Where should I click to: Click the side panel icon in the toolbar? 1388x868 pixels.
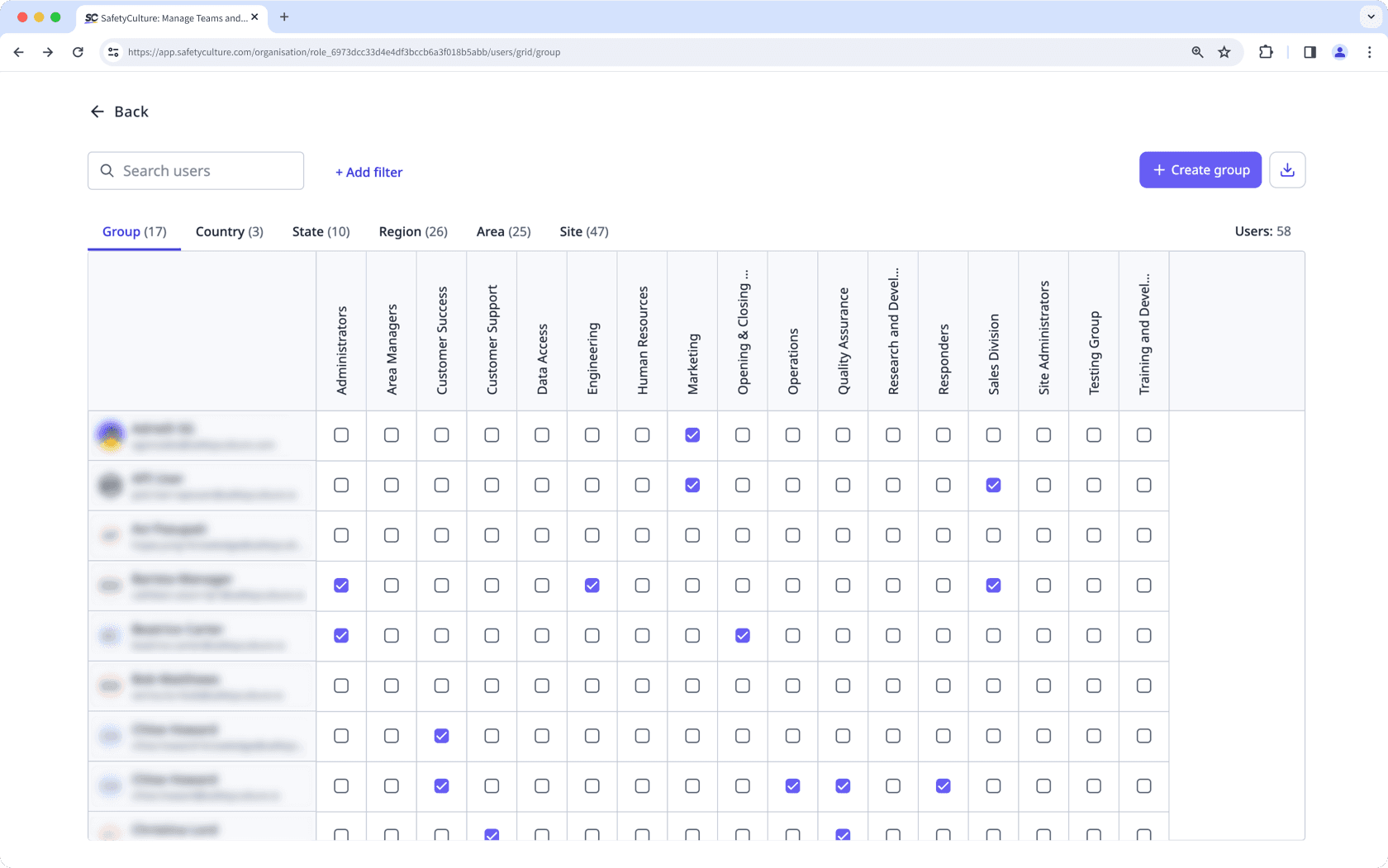[x=1309, y=51]
